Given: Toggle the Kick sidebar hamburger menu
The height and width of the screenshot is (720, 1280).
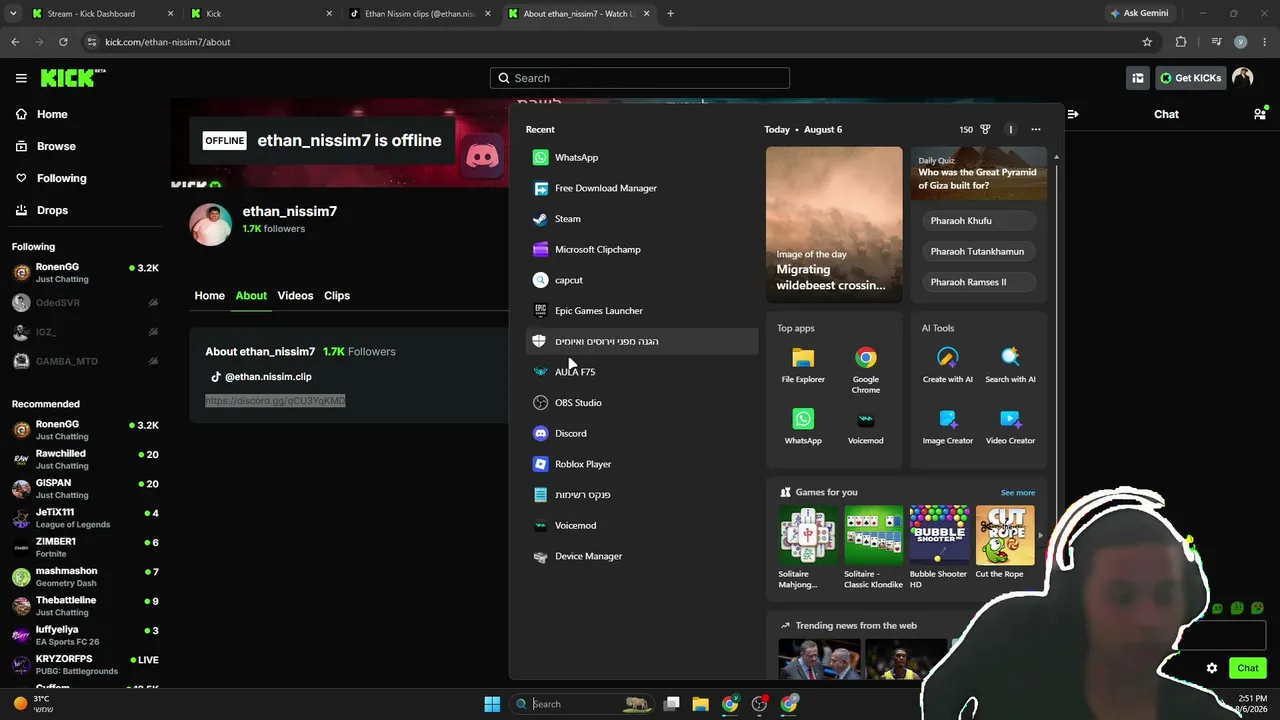Looking at the screenshot, I should click(x=21, y=78).
